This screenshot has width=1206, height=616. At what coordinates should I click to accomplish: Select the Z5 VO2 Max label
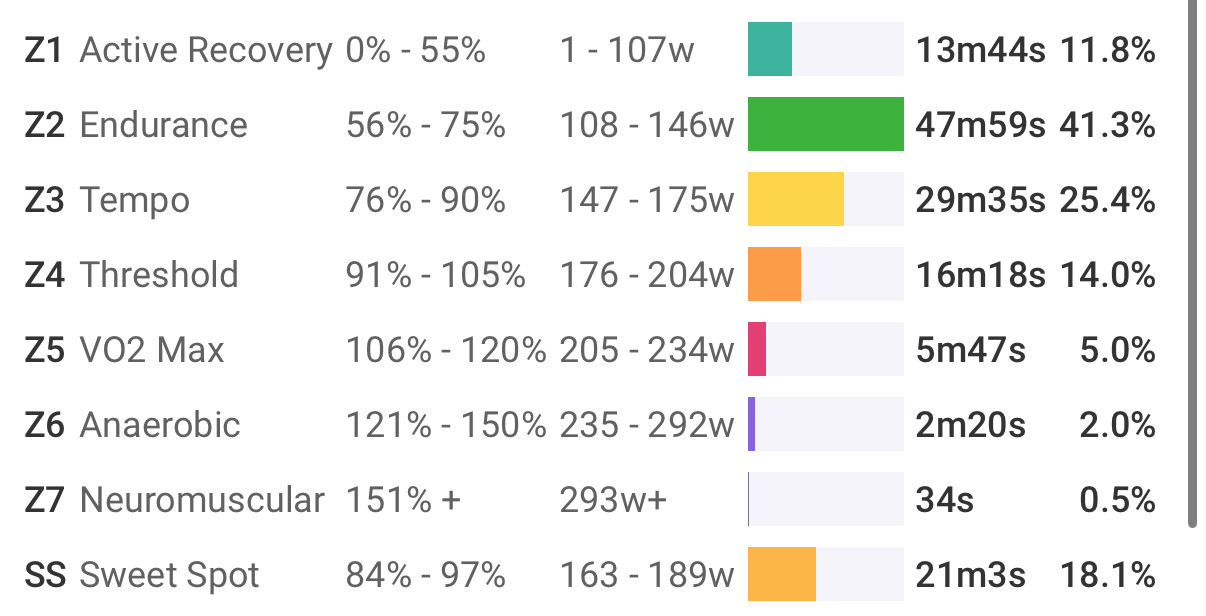click(124, 350)
